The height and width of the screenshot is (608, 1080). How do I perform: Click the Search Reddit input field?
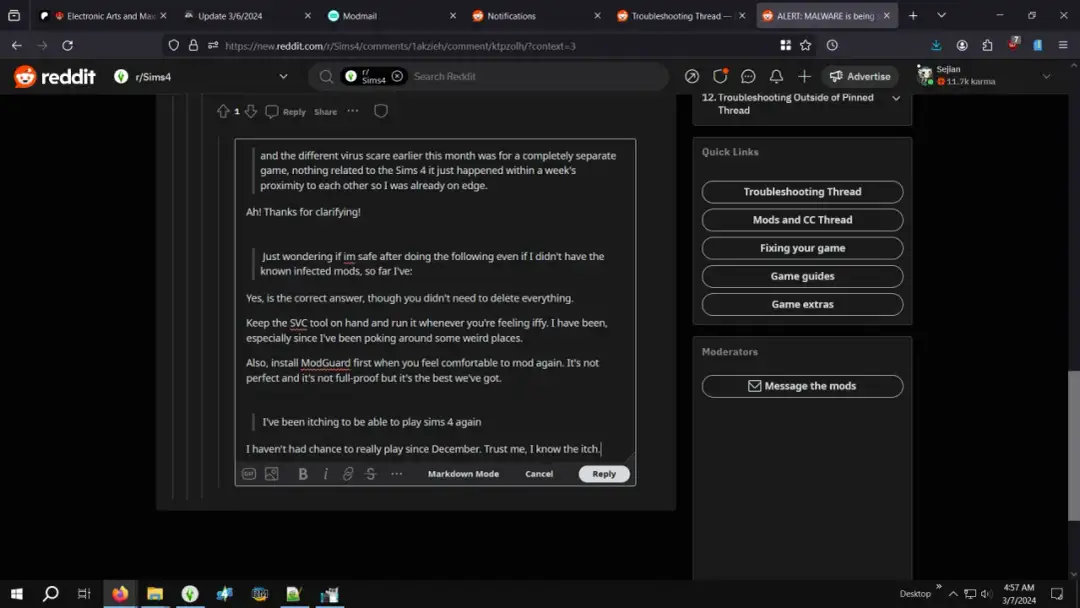click(530, 76)
